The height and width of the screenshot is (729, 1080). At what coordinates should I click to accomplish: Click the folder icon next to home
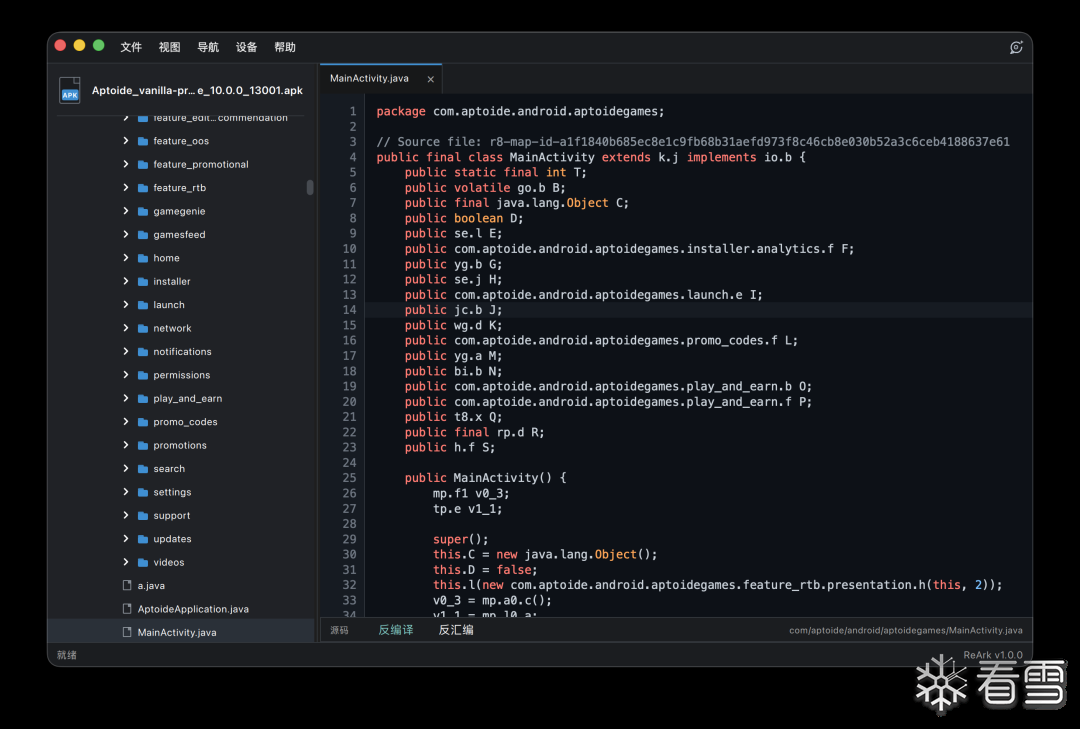click(143, 258)
